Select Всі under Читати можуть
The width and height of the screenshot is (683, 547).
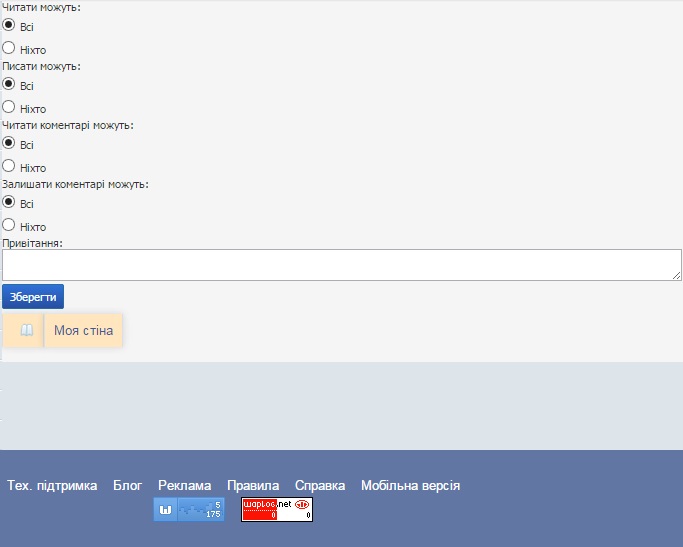[x=9, y=26]
